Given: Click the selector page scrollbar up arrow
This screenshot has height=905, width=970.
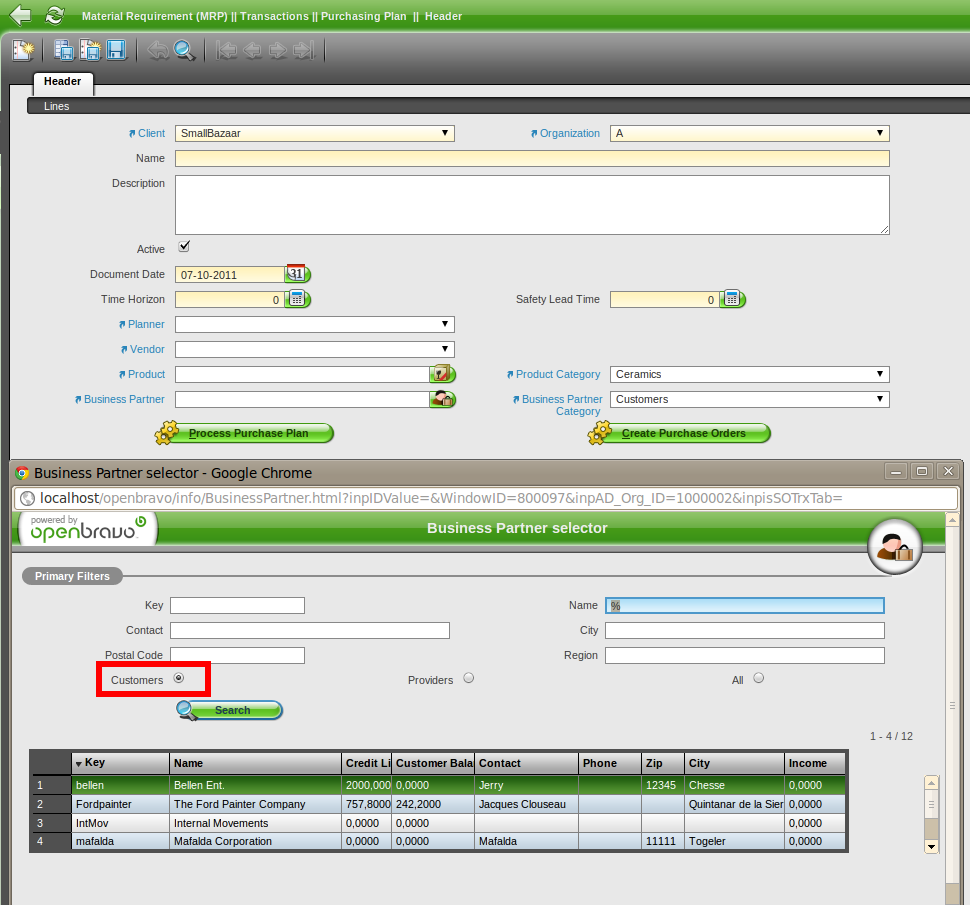Looking at the screenshot, I should pyautogui.click(x=952, y=520).
